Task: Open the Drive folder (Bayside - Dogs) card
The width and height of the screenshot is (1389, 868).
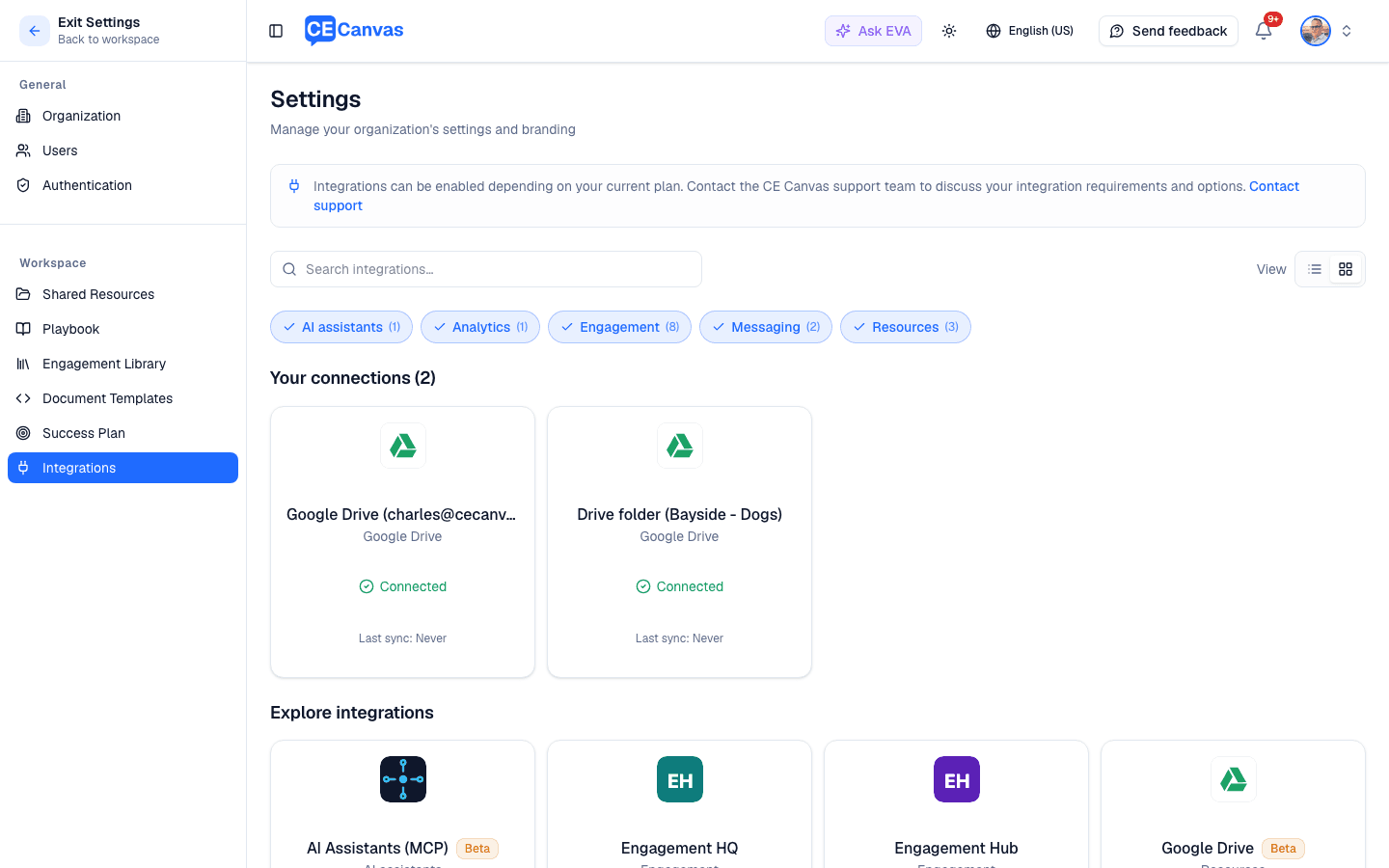Action: click(679, 542)
